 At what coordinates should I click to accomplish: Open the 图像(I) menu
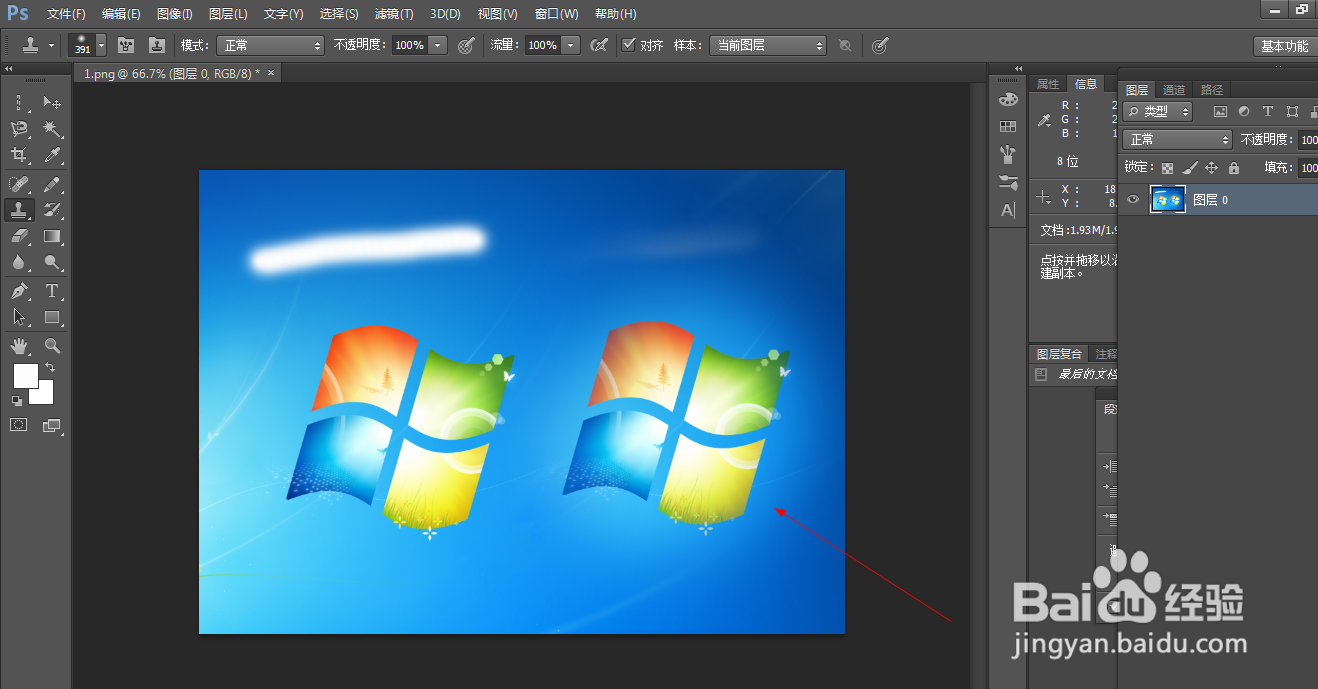click(175, 14)
